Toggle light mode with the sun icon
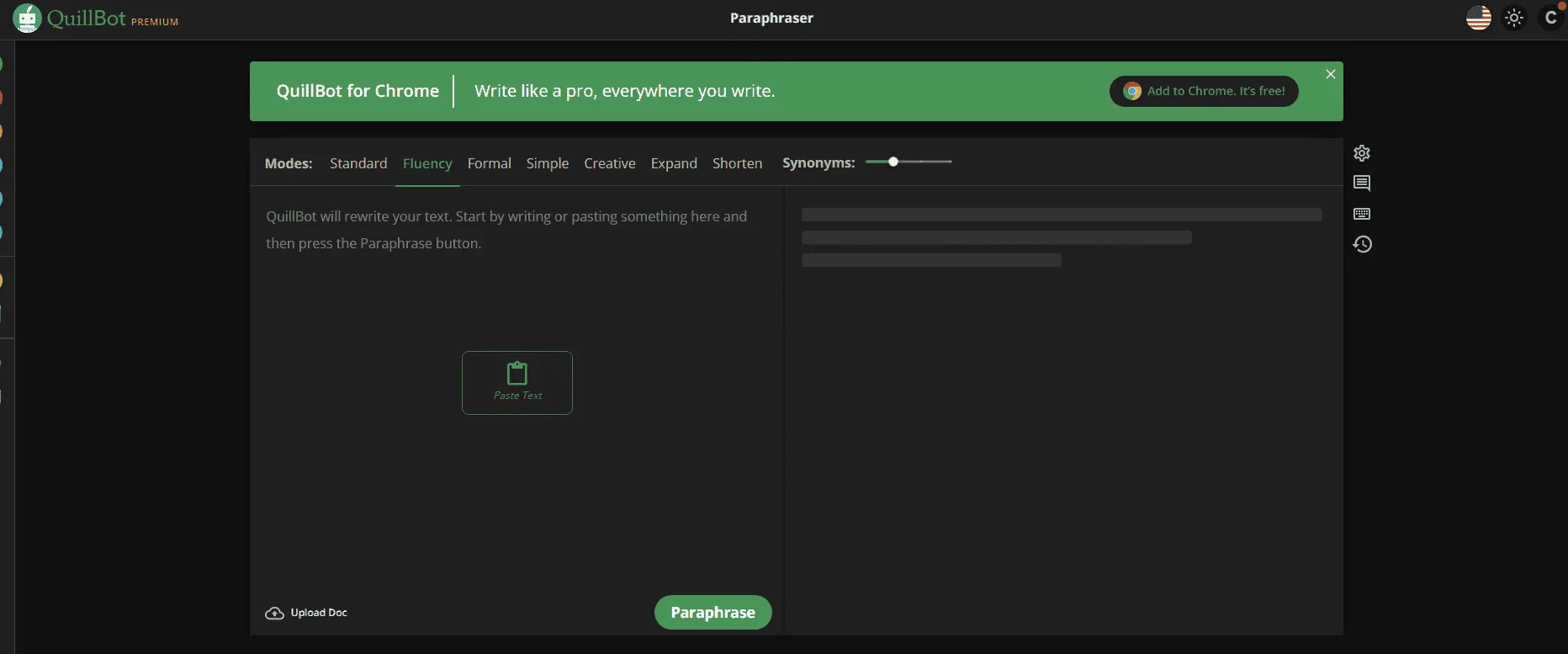This screenshot has width=1568, height=654. 1514,18
